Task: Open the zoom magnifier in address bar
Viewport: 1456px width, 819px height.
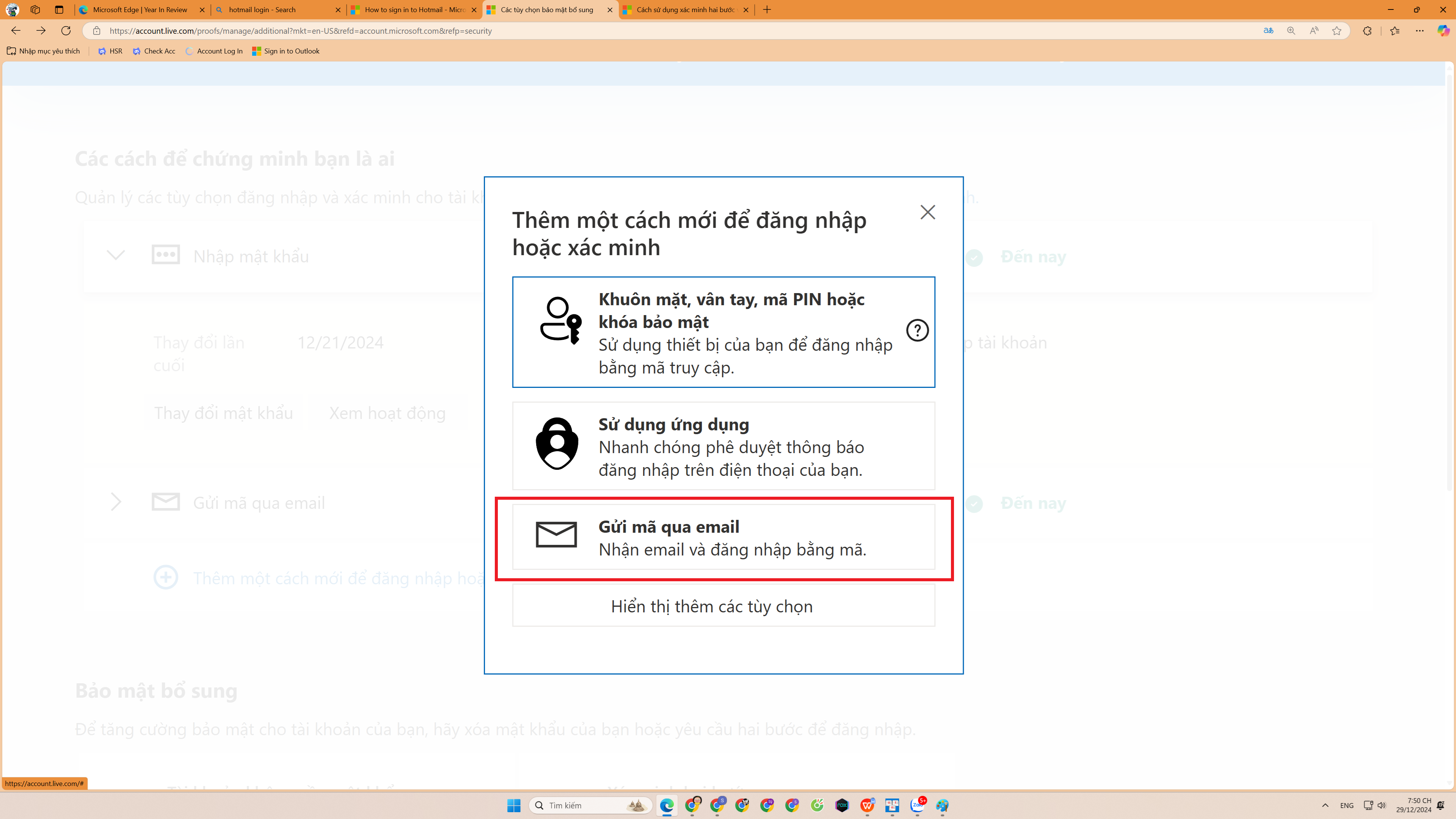Action: (1291, 30)
